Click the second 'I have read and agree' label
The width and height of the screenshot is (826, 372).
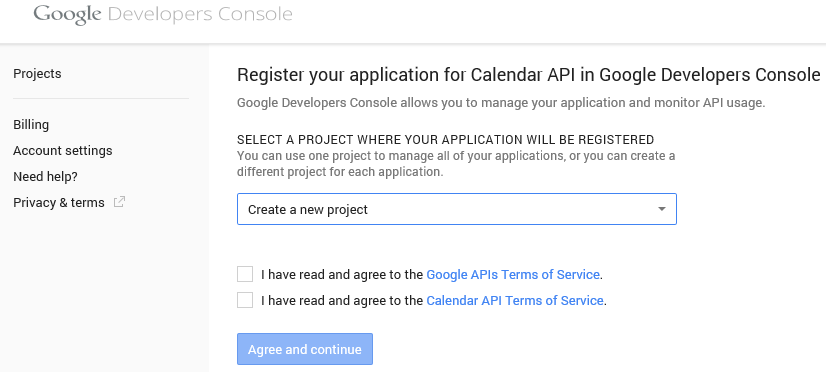coord(342,300)
